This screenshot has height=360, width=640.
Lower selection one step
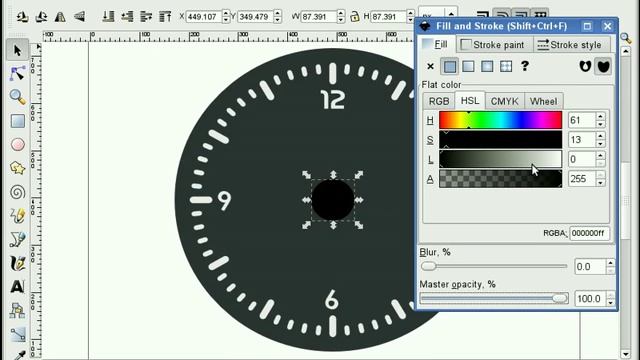(x=127, y=17)
